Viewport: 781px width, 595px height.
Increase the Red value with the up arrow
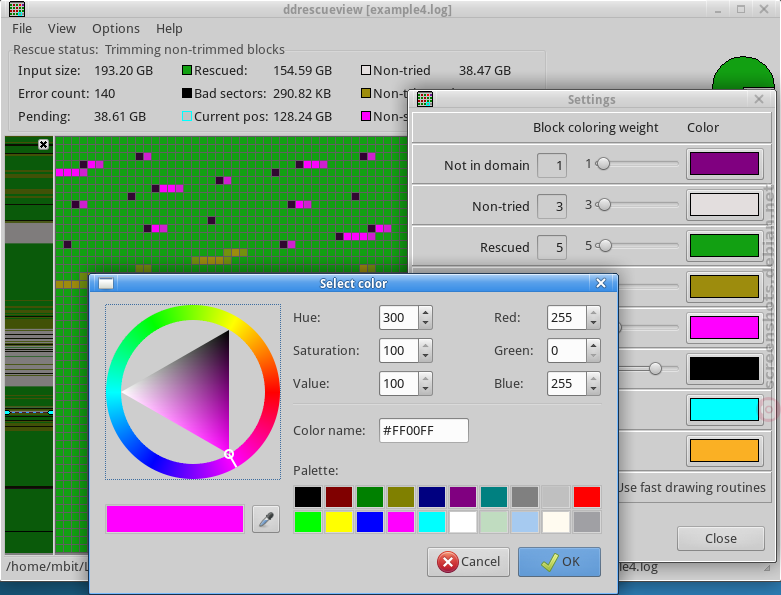point(593,312)
